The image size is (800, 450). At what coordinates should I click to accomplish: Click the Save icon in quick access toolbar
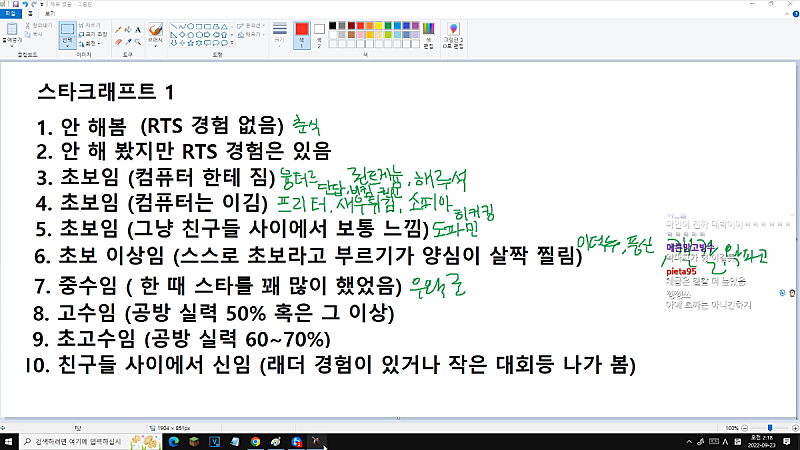(16, 4)
